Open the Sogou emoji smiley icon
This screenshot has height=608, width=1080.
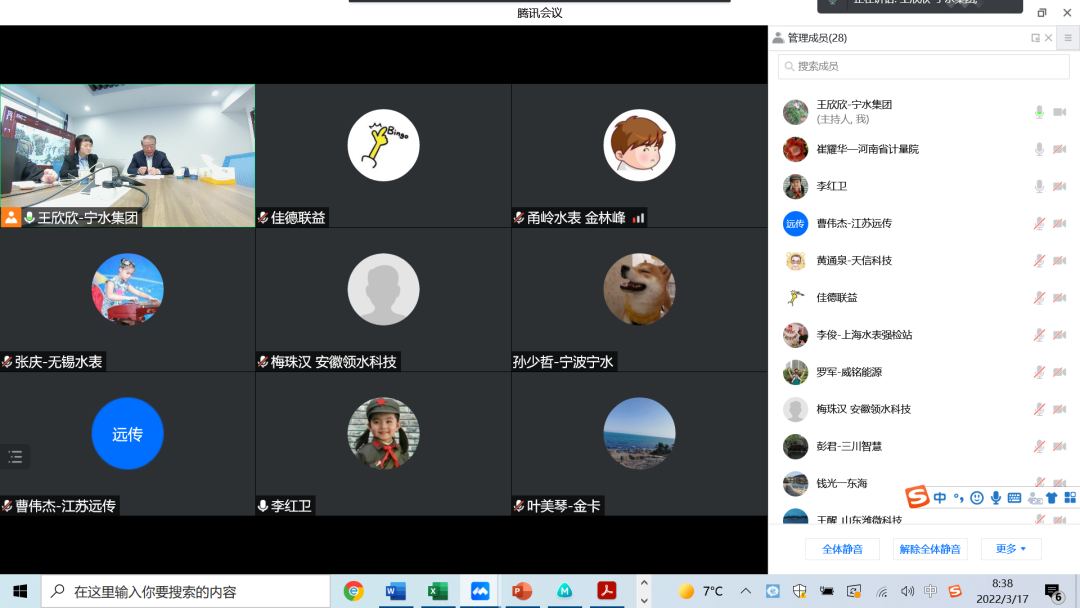[977, 498]
